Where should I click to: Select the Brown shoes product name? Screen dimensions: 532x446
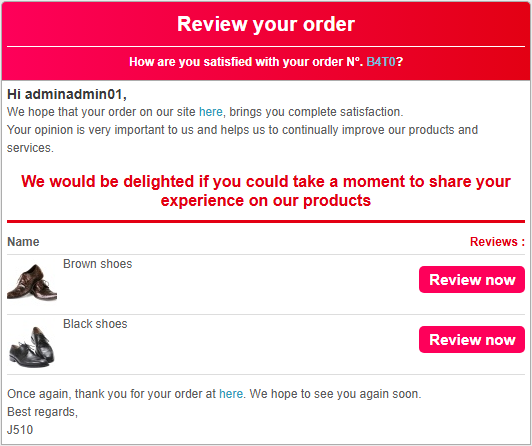[97, 264]
